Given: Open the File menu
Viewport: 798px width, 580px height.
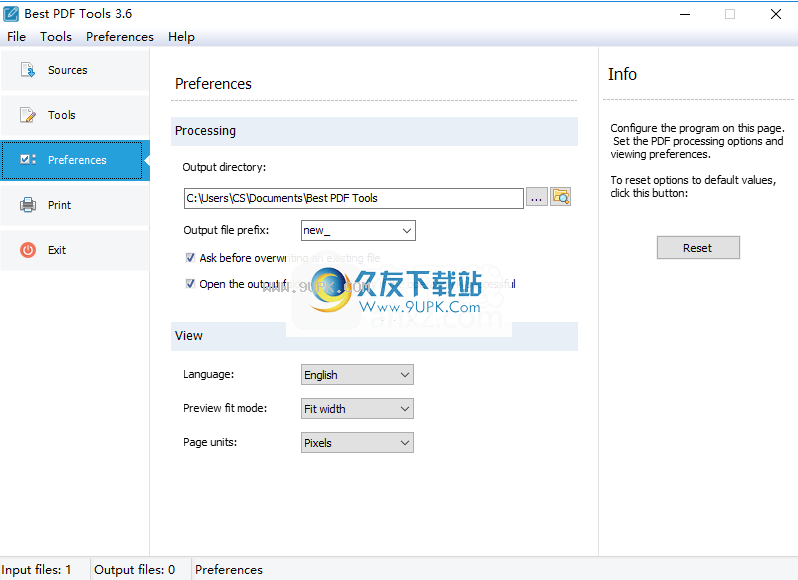Looking at the screenshot, I should coord(16,37).
